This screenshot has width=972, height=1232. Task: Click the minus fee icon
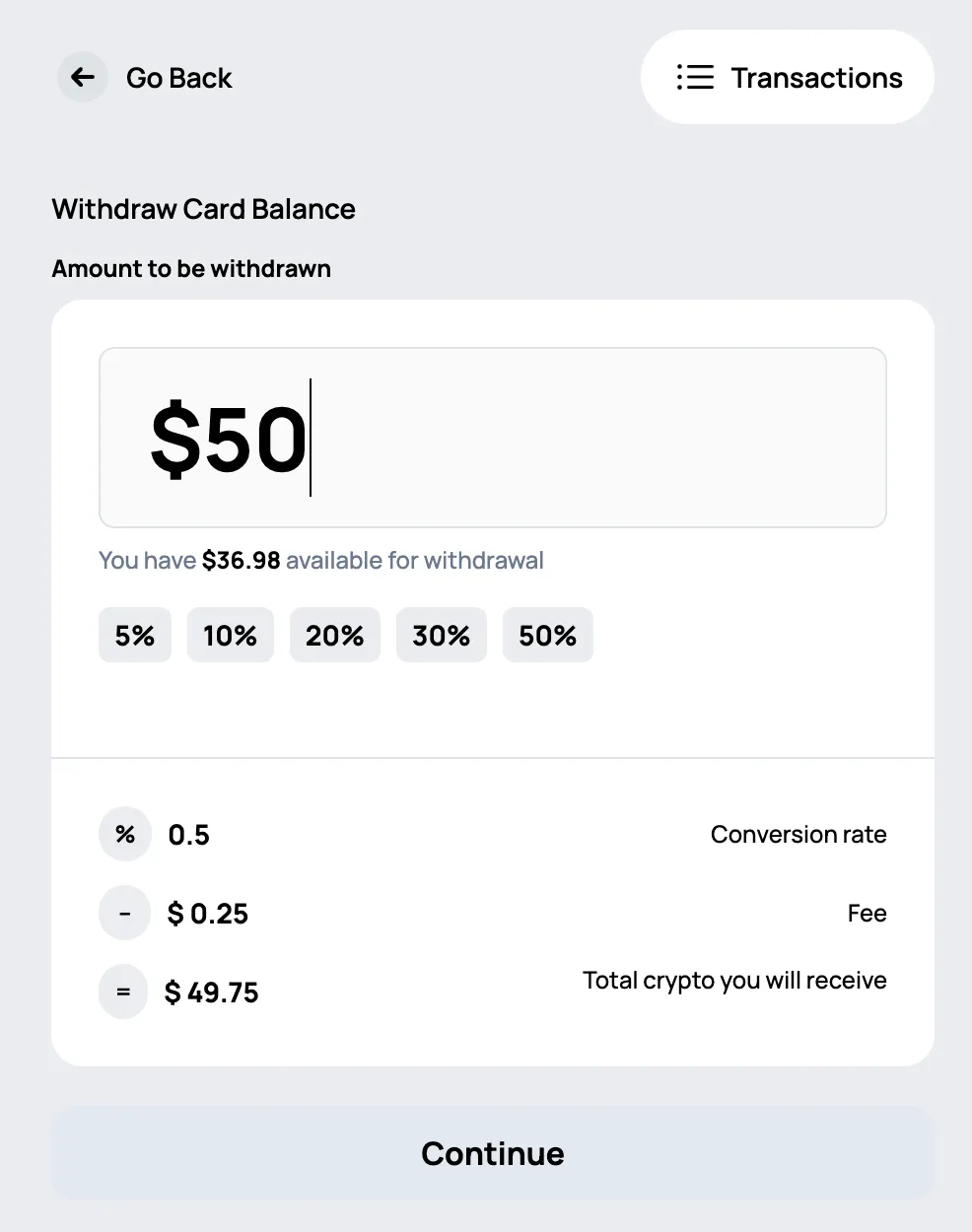click(124, 913)
